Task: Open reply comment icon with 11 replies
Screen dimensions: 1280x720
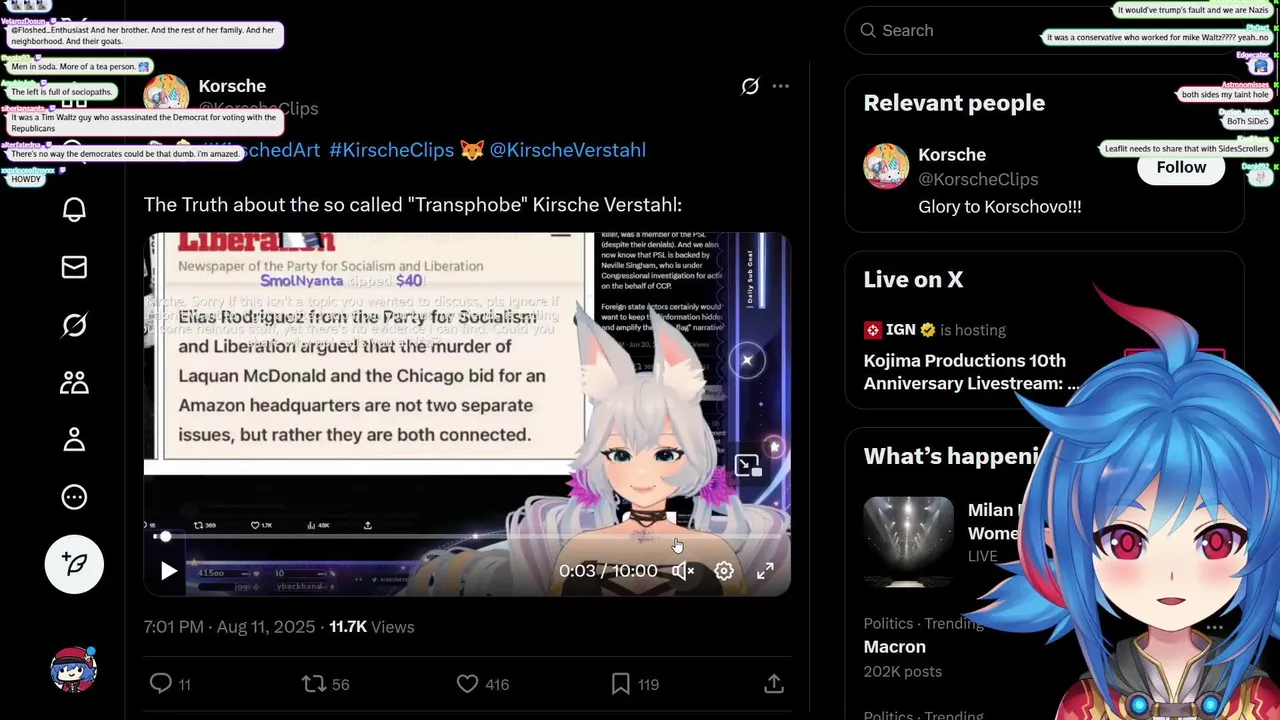Action: tap(170, 684)
